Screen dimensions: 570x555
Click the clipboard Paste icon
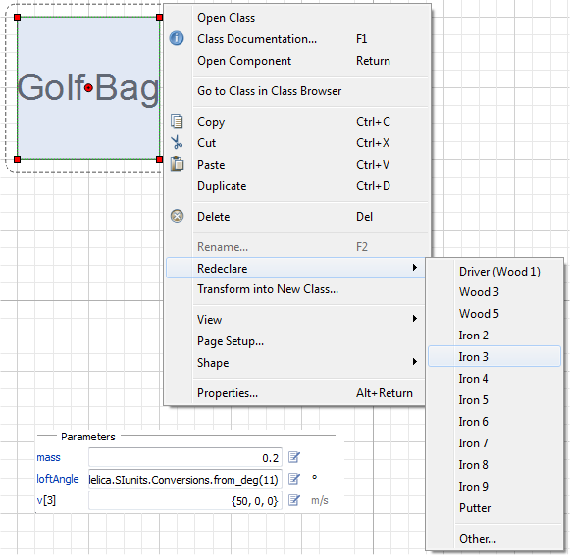point(177,164)
